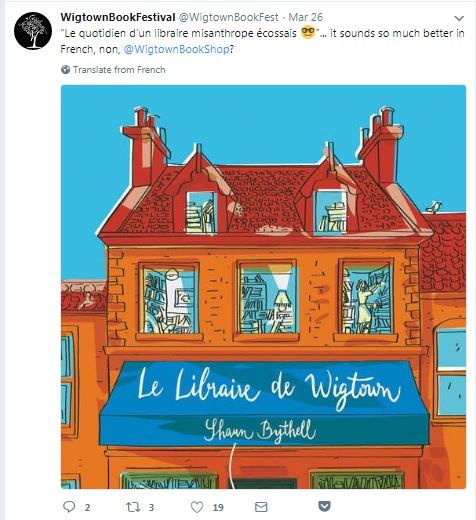
Task: Enlarge the Le Libraire de Wigtown cover image
Action: (263, 287)
